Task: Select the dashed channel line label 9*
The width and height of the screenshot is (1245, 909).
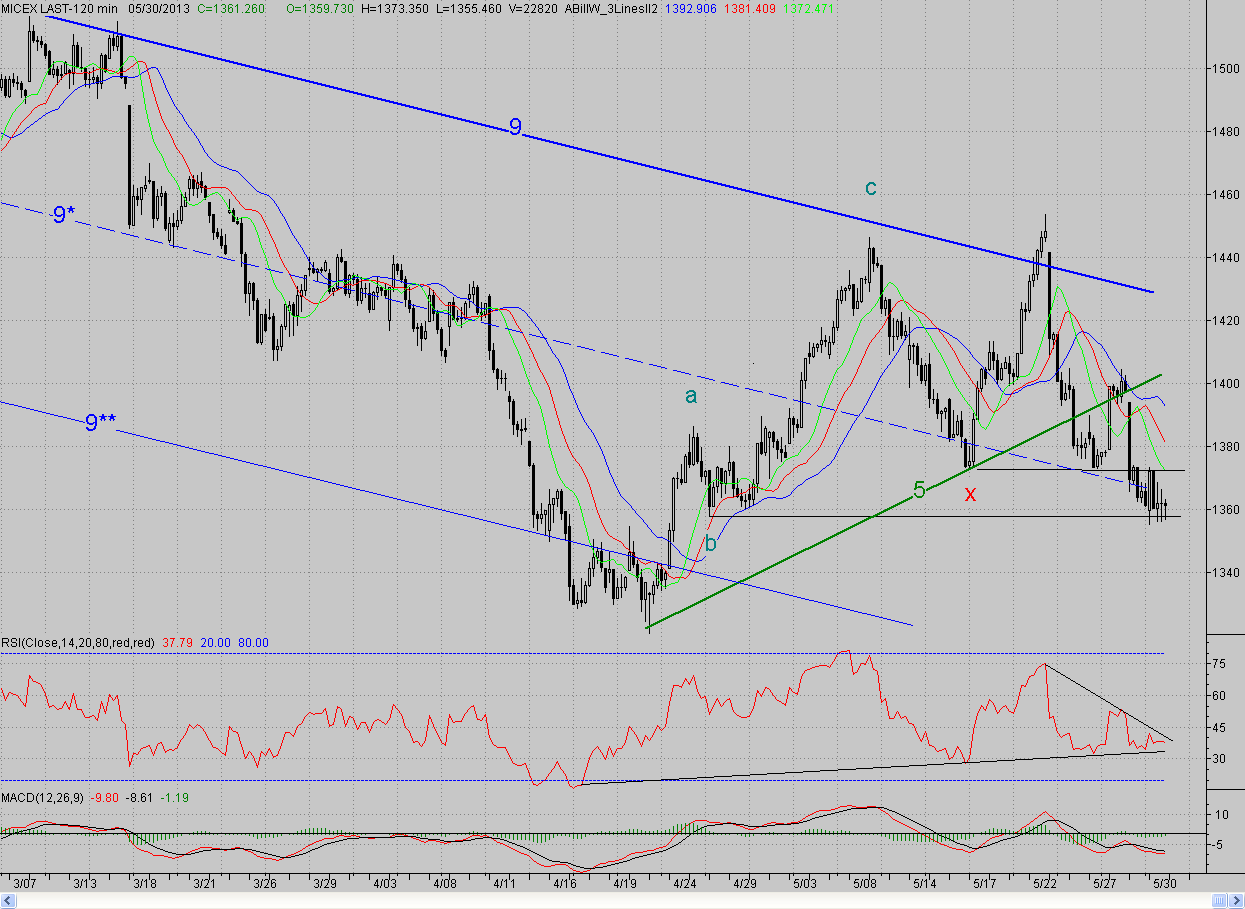Action: 64,214
